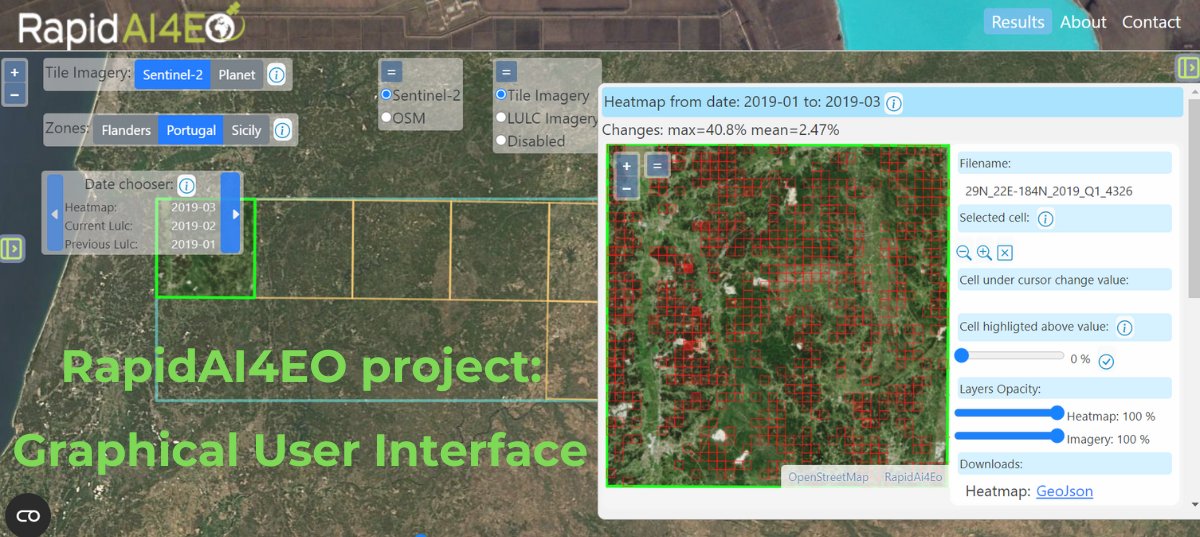Click Changes max=40.8% mean=2.47% text
This screenshot has width=1200, height=537.
click(721, 130)
